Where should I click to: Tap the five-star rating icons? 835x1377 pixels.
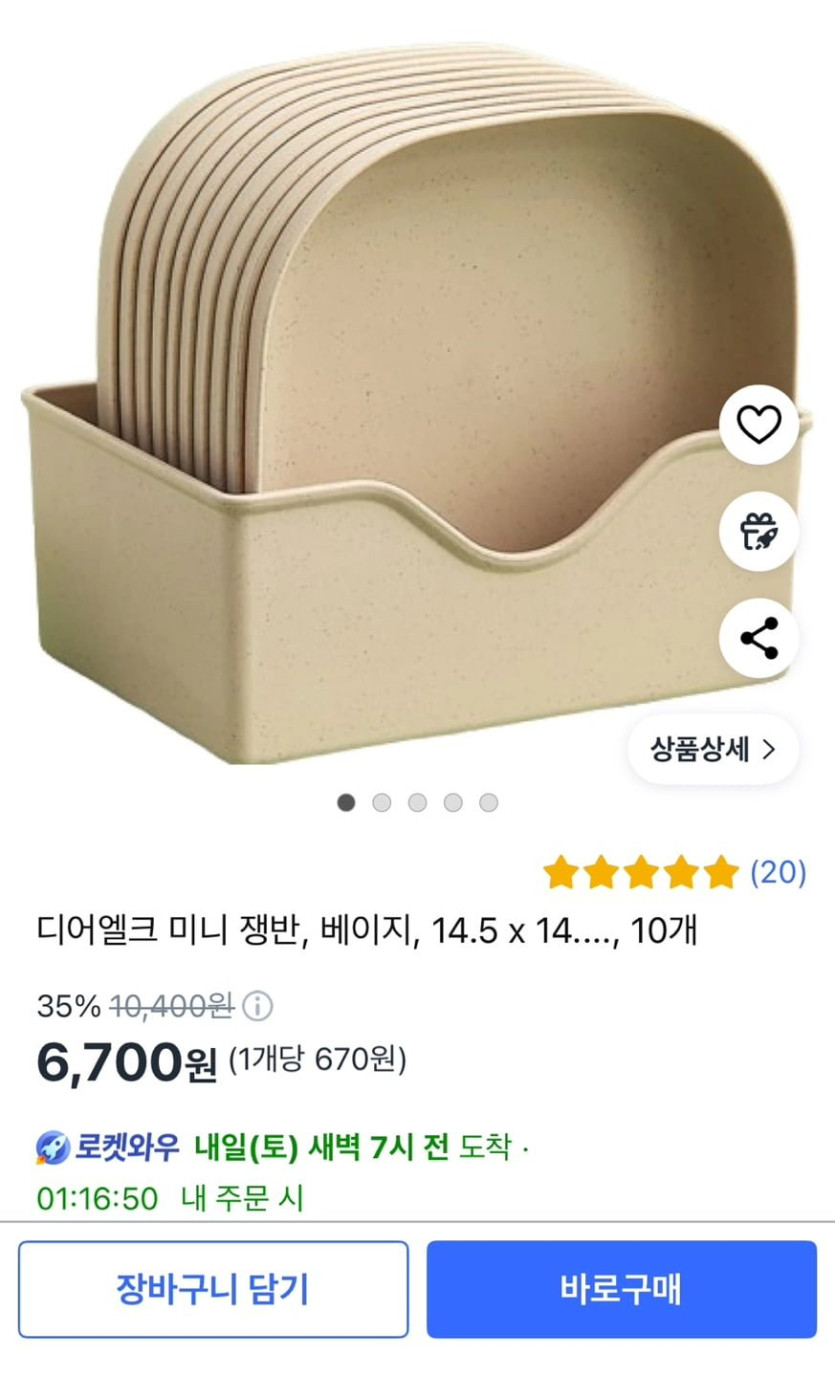640,873
